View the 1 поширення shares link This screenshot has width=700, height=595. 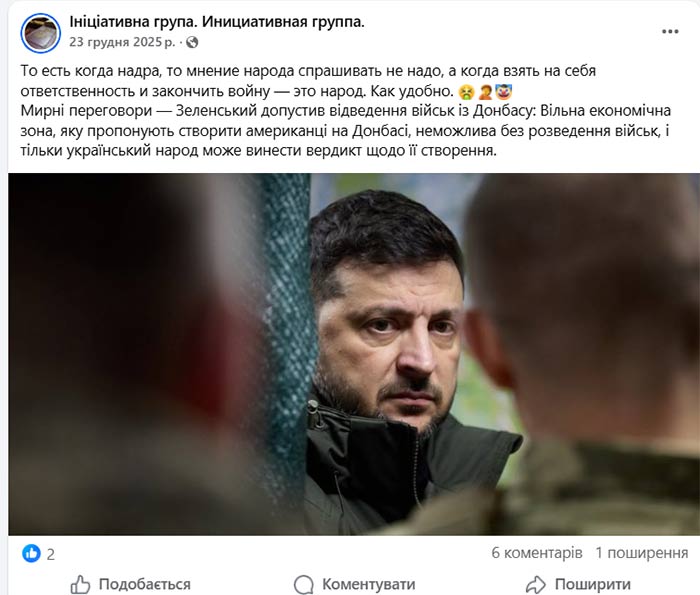coord(642,553)
